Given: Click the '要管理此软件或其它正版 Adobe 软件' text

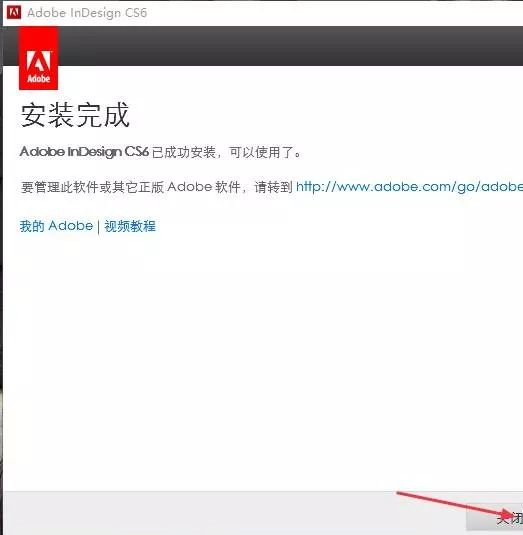Looking at the screenshot, I should [131, 187].
